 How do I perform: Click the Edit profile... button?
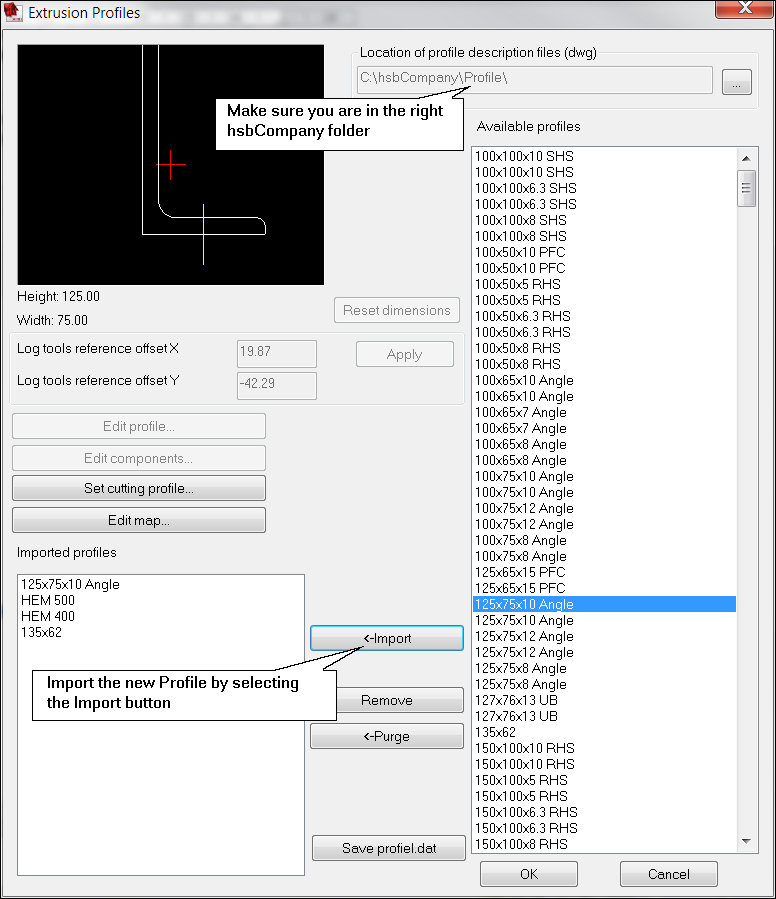coord(139,426)
